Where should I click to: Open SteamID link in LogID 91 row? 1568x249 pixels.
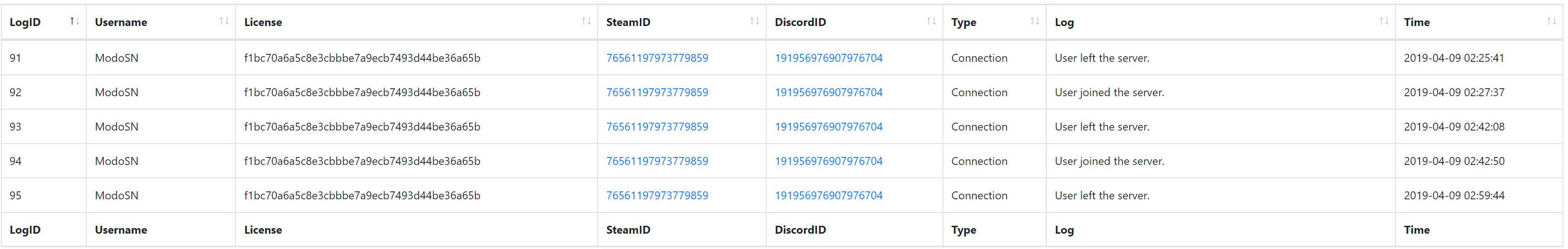(x=657, y=58)
